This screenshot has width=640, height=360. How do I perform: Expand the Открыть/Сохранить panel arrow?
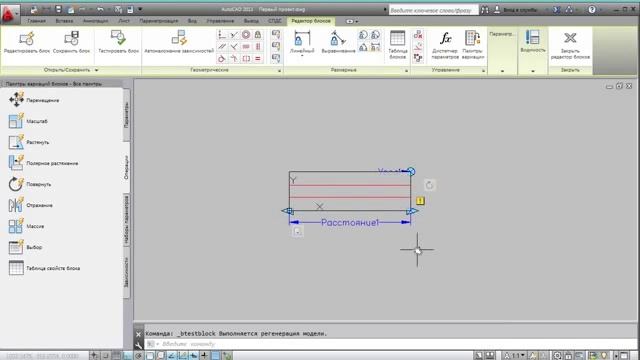97,70
